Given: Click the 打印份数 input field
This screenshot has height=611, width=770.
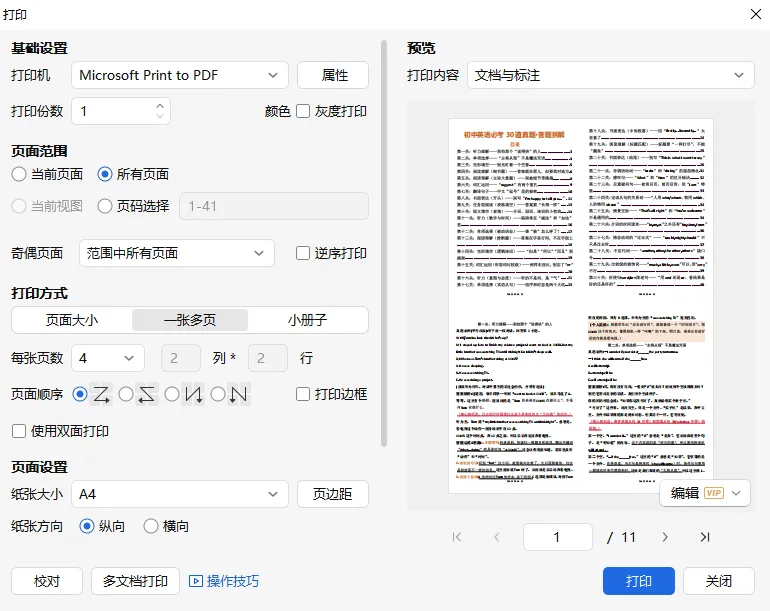Looking at the screenshot, I should pos(121,111).
